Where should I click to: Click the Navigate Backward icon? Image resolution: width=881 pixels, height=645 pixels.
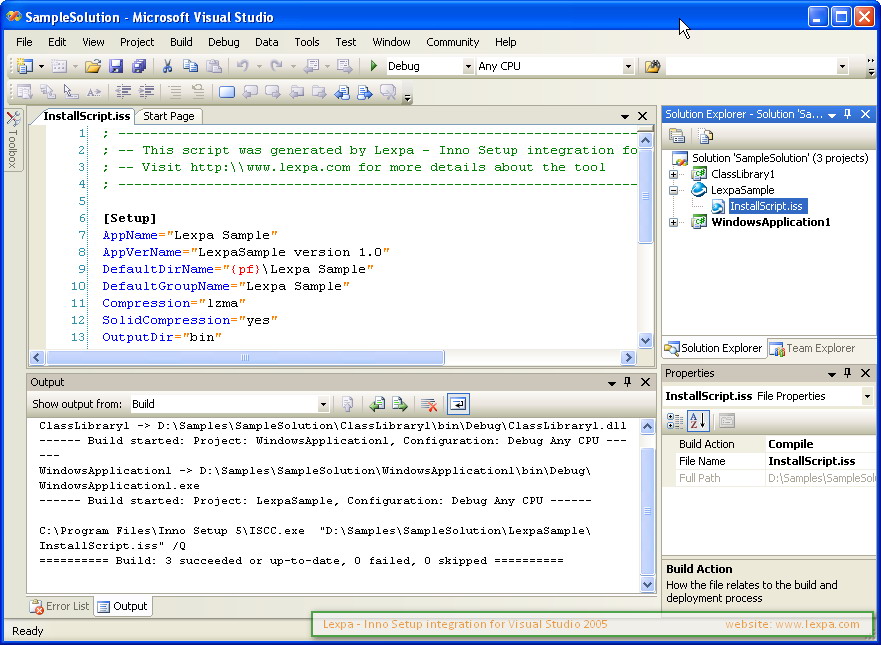pyautogui.click(x=311, y=66)
